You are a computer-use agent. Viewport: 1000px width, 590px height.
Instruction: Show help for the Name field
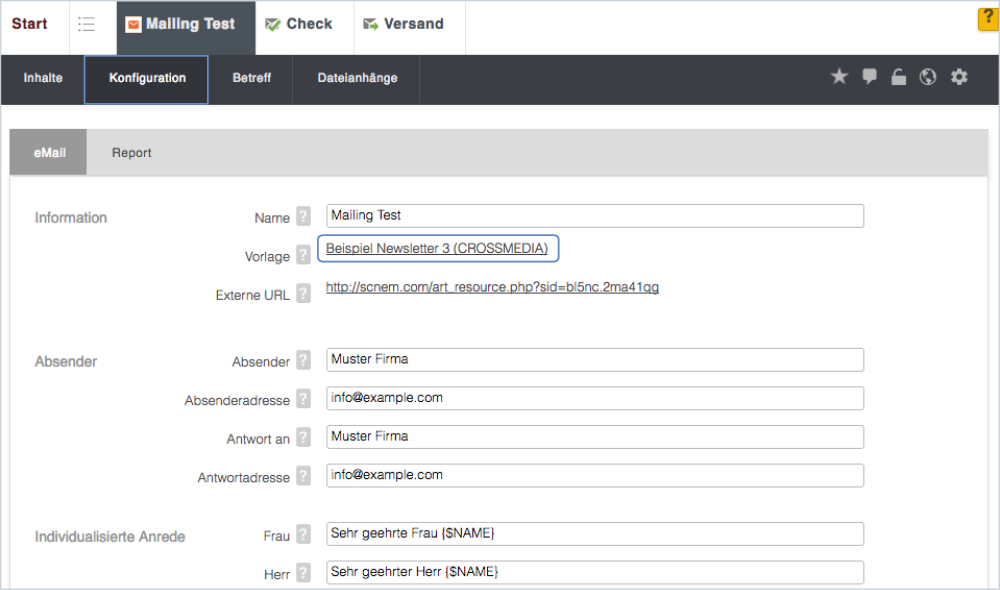[304, 217]
